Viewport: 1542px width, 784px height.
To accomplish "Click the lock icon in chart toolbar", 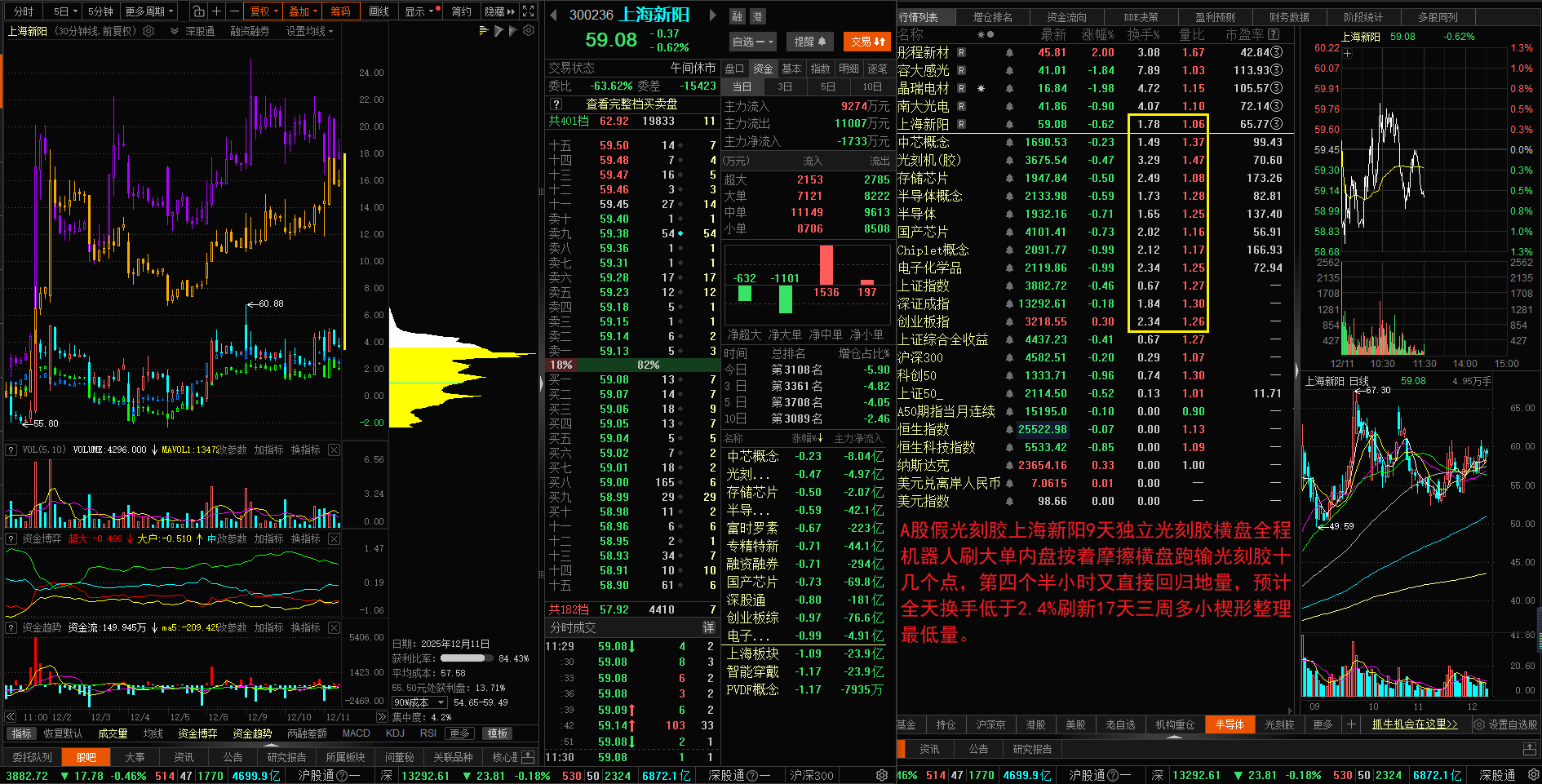I will coord(198,11).
